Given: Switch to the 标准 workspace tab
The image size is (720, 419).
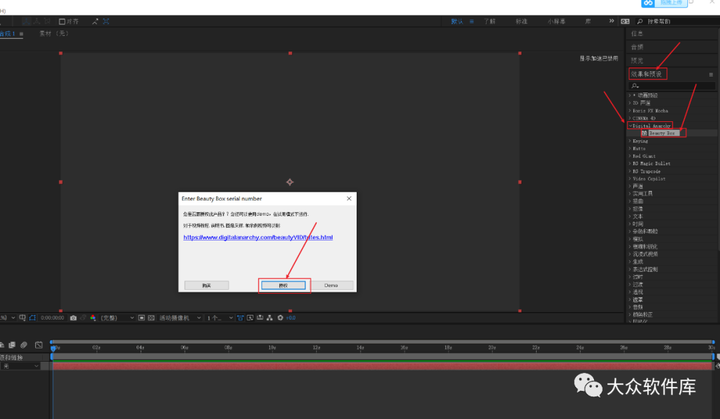Looking at the screenshot, I should 522,22.
